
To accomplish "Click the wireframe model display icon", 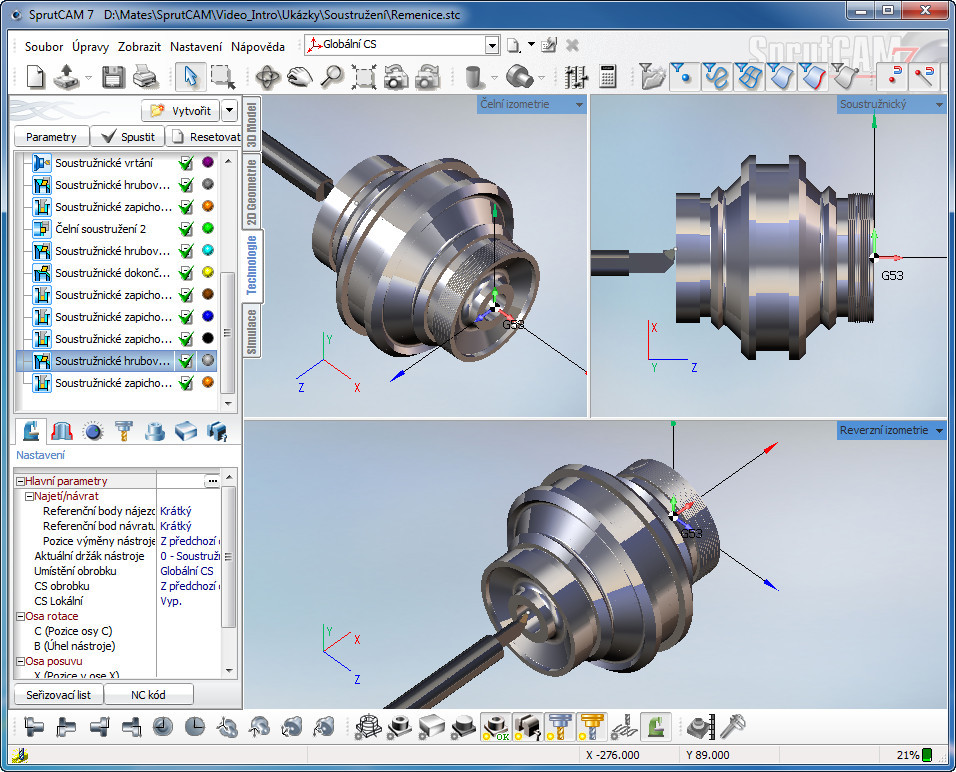I will tap(366, 727).
